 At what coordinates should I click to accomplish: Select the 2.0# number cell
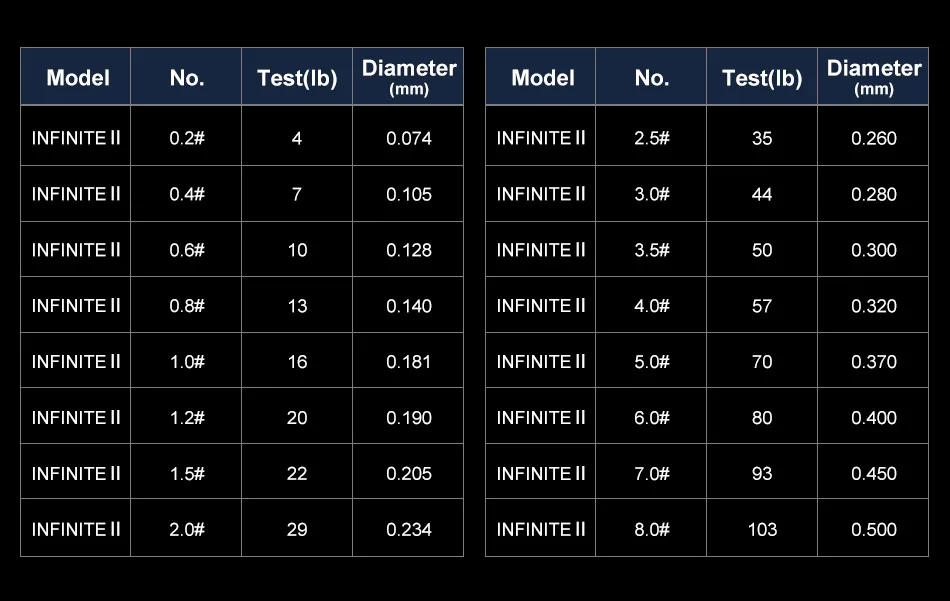pyautogui.click(x=187, y=529)
